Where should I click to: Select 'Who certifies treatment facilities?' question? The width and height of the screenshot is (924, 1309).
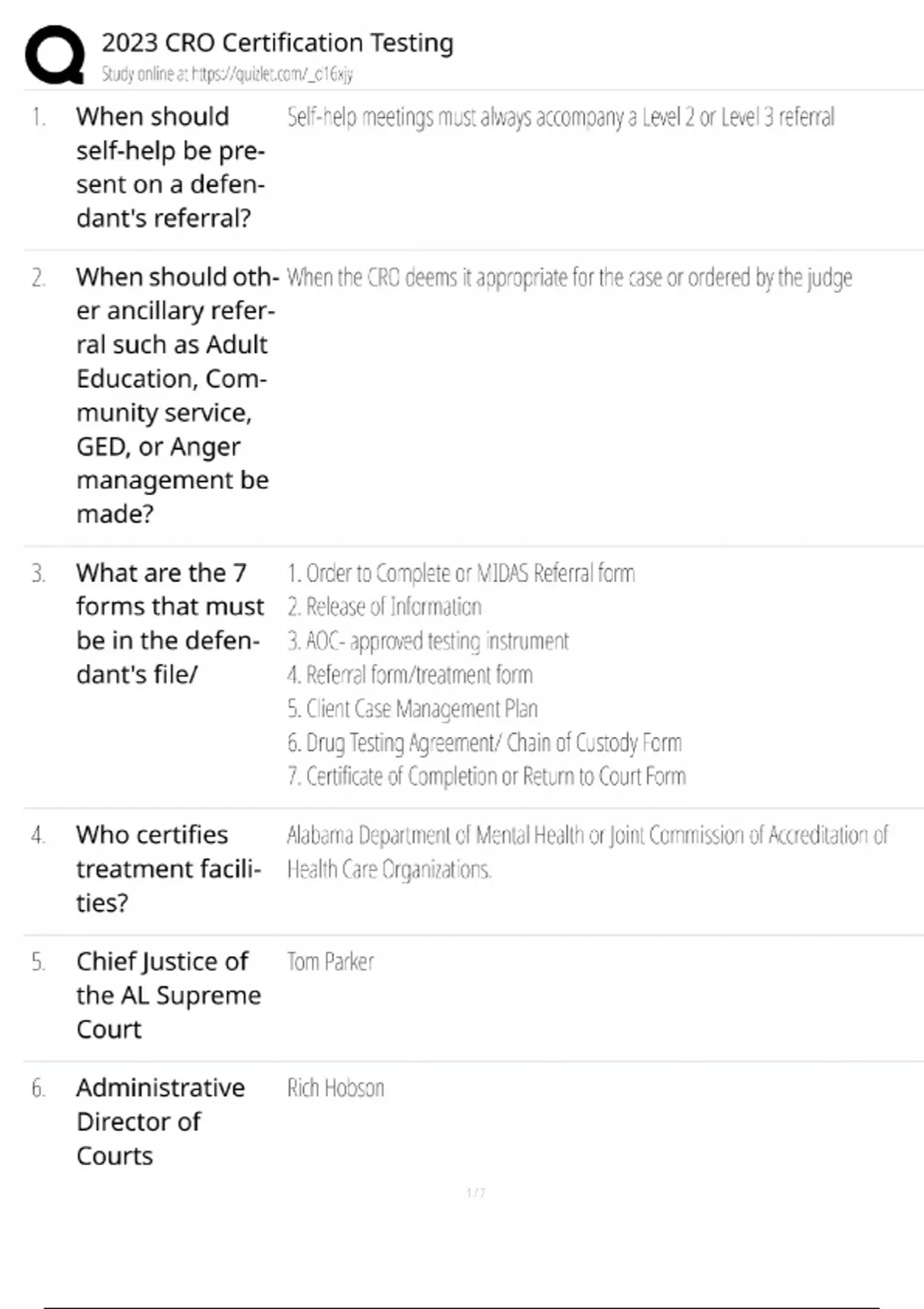coord(168,869)
